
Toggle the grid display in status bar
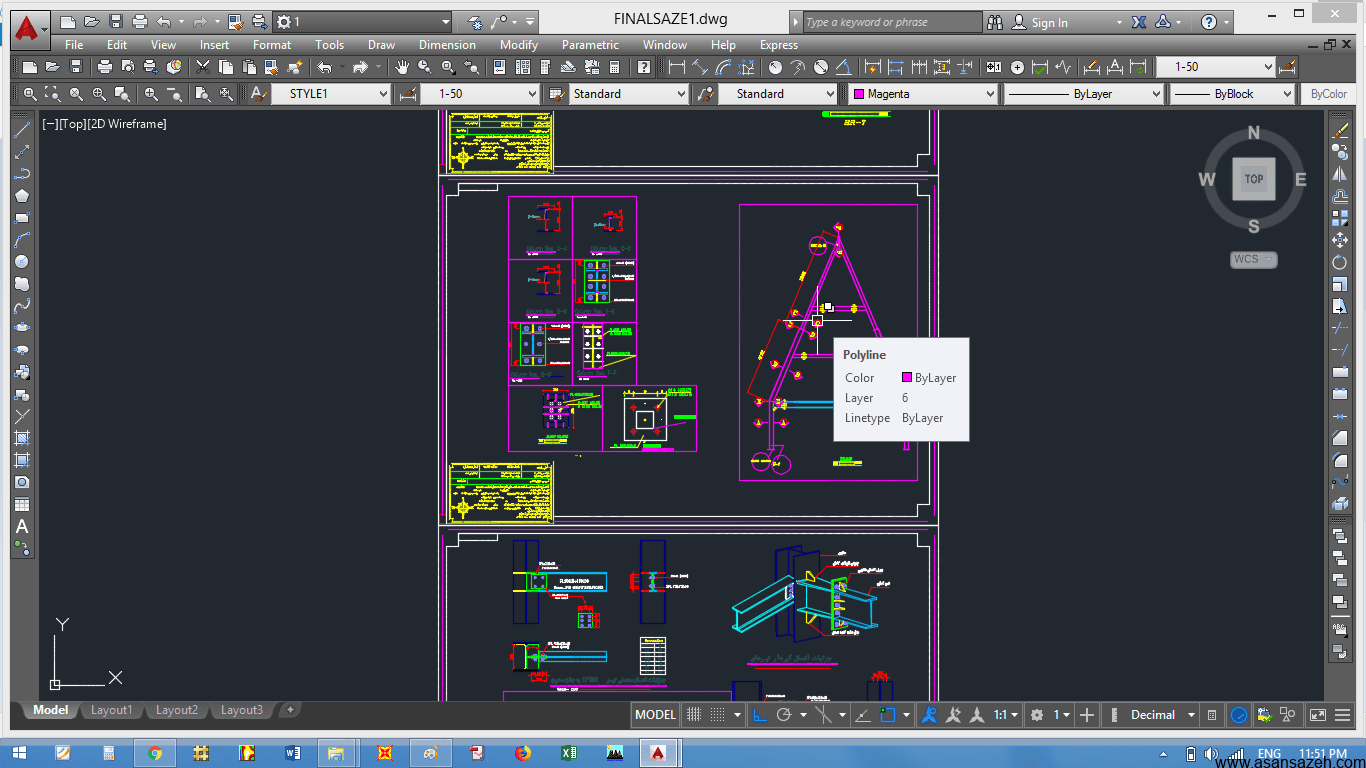click(693, 715)
